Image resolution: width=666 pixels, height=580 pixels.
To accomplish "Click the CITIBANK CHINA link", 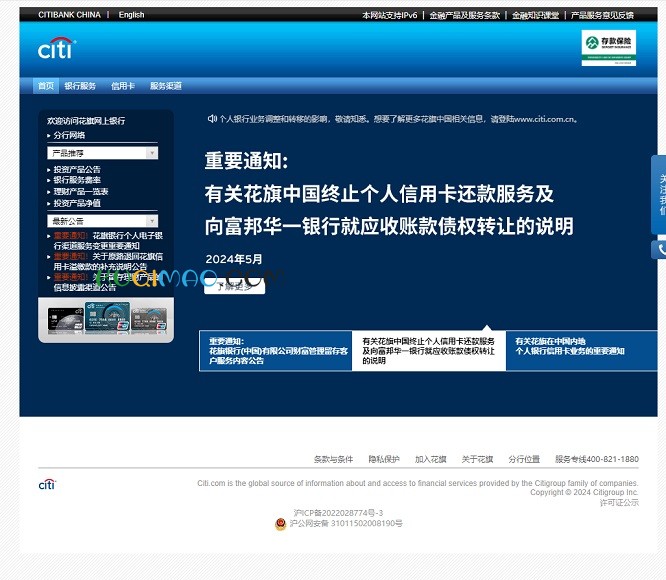I will pos(69,15).
